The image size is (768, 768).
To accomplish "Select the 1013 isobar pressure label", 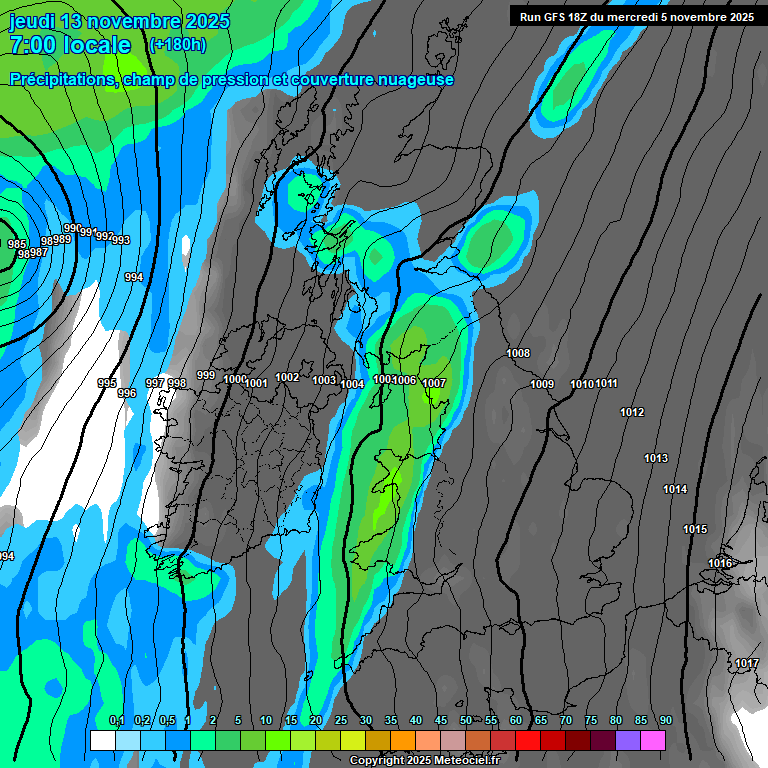I will point(656,458).
